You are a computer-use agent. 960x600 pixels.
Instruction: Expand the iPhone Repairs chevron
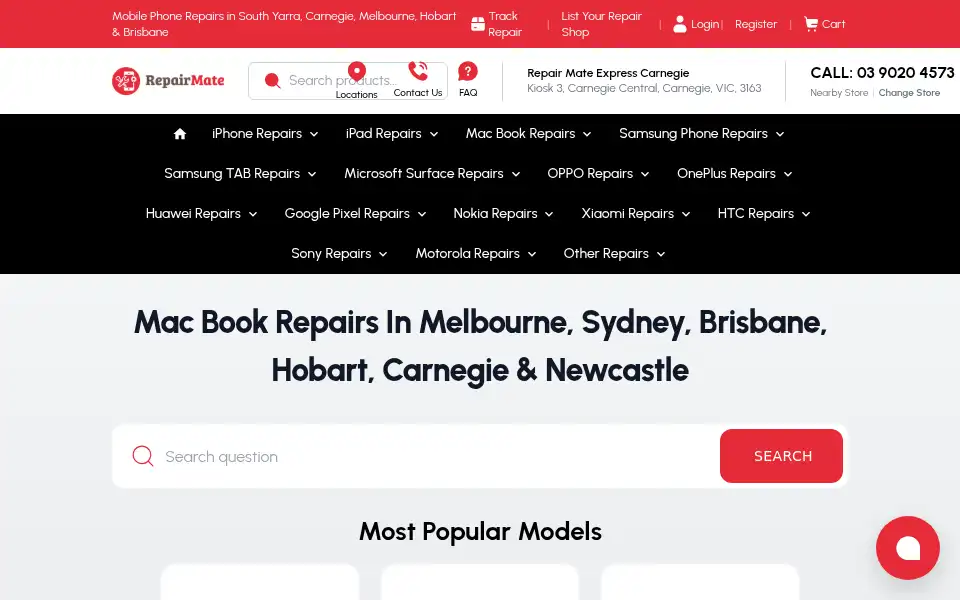pos(314,134)
